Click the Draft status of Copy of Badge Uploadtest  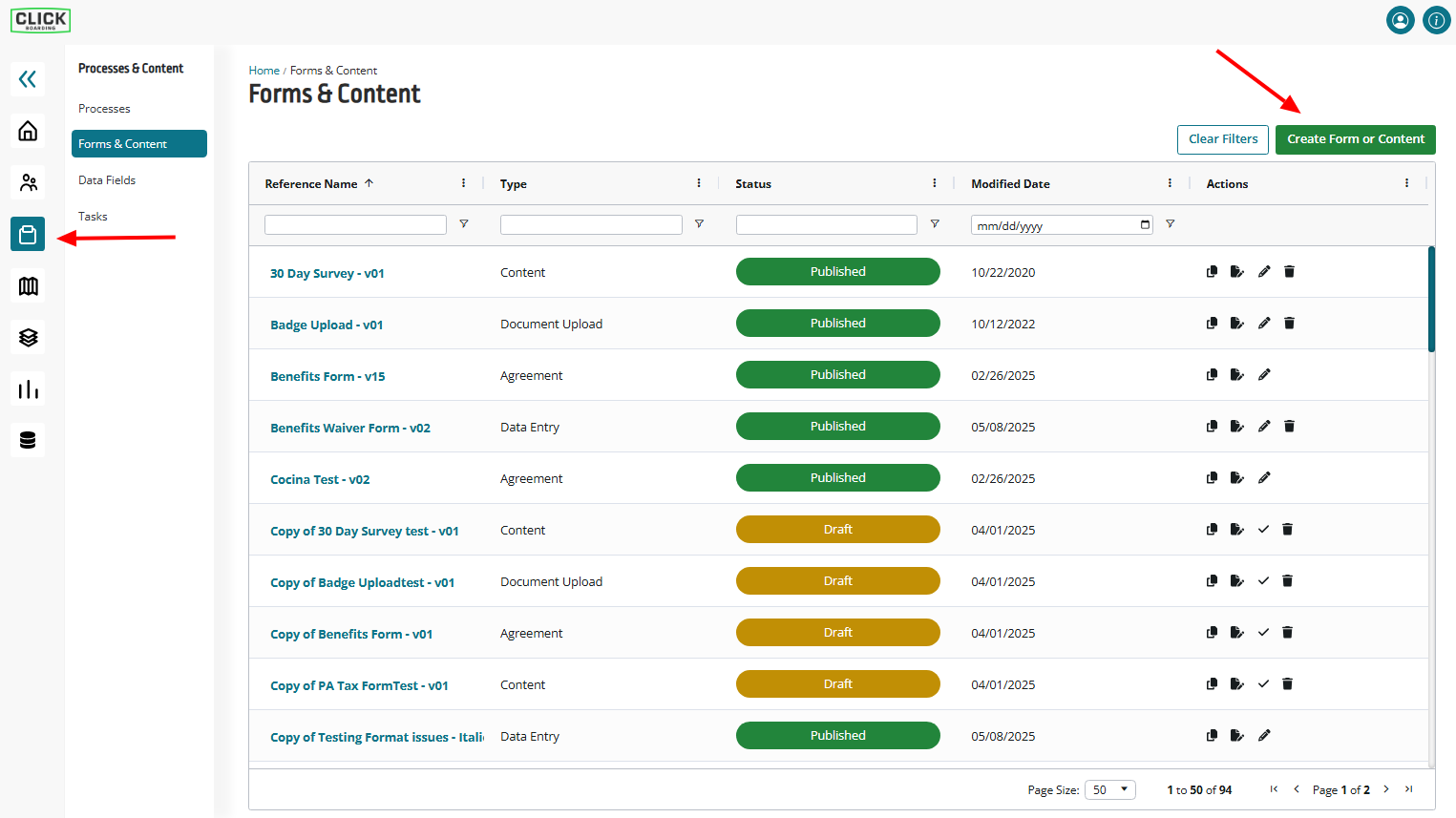click(838, 581)
